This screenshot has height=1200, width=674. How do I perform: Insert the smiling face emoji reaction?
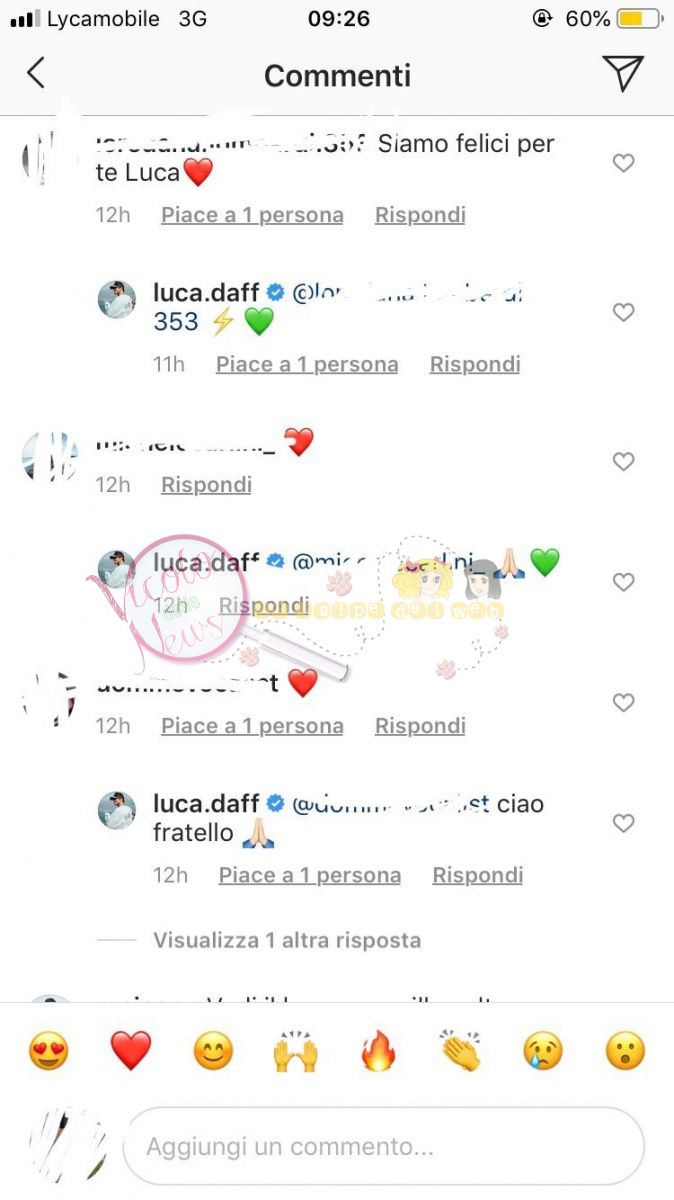(213, 1052)
